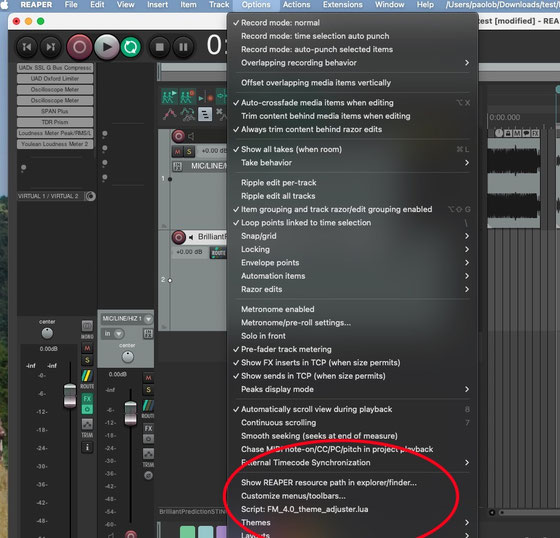Click the red Record transport button
The width and height of the screenshot is (560, 538).
coord(79,47)
